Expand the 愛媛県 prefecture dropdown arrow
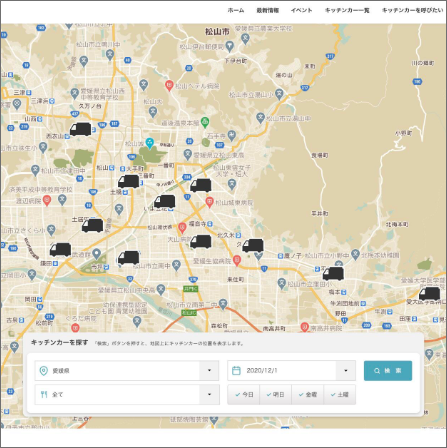The width and height of the screenshot is (447, 448). [x=209, y=370]
